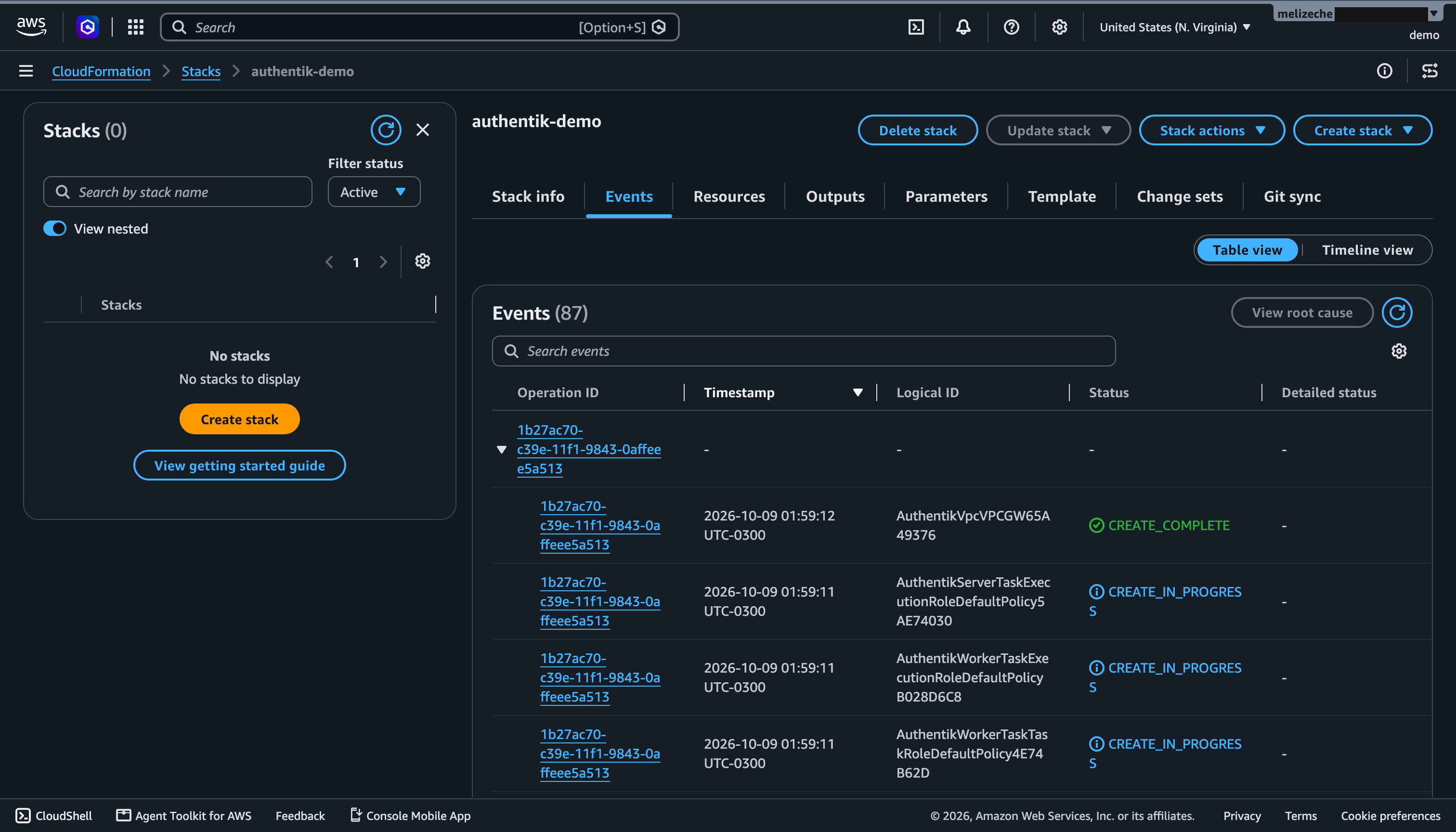The image size is (1456, 832).
Task: Click the search bar's Amazon Q icon
Action: [x=659, y=27]
